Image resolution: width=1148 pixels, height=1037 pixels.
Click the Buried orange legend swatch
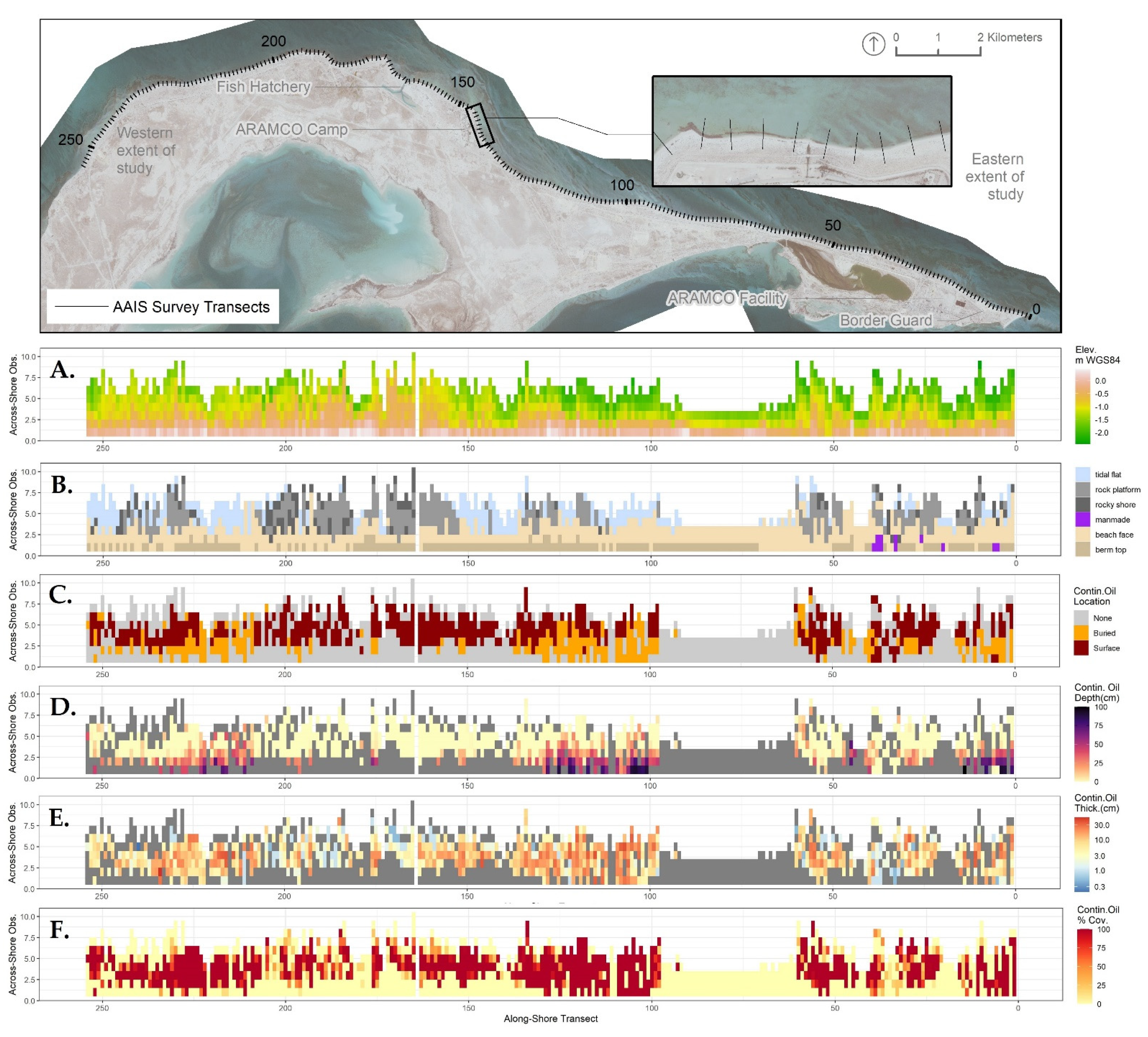click(1081, 633)
